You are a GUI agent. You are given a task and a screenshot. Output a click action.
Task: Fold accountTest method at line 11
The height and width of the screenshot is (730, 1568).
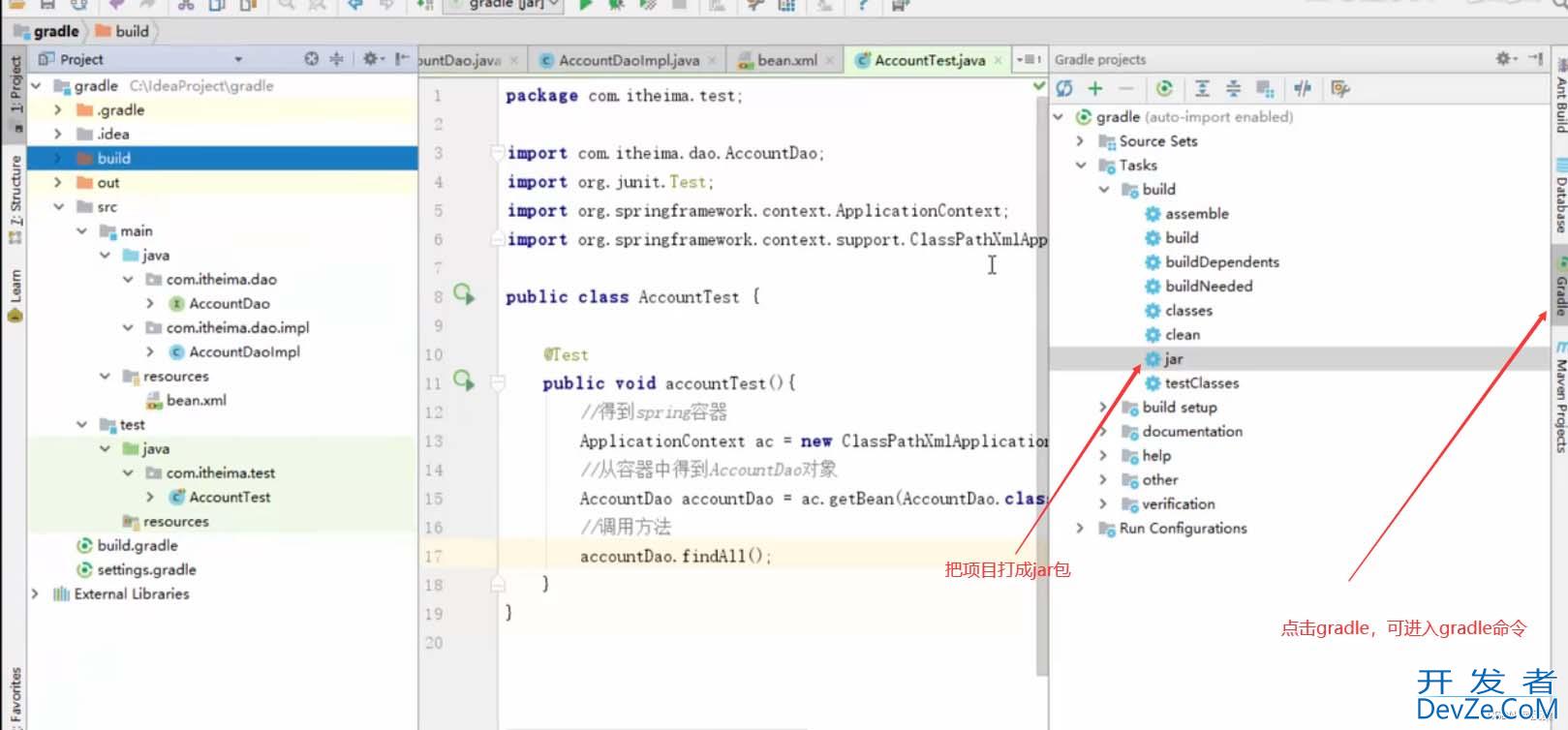(497, 382)
